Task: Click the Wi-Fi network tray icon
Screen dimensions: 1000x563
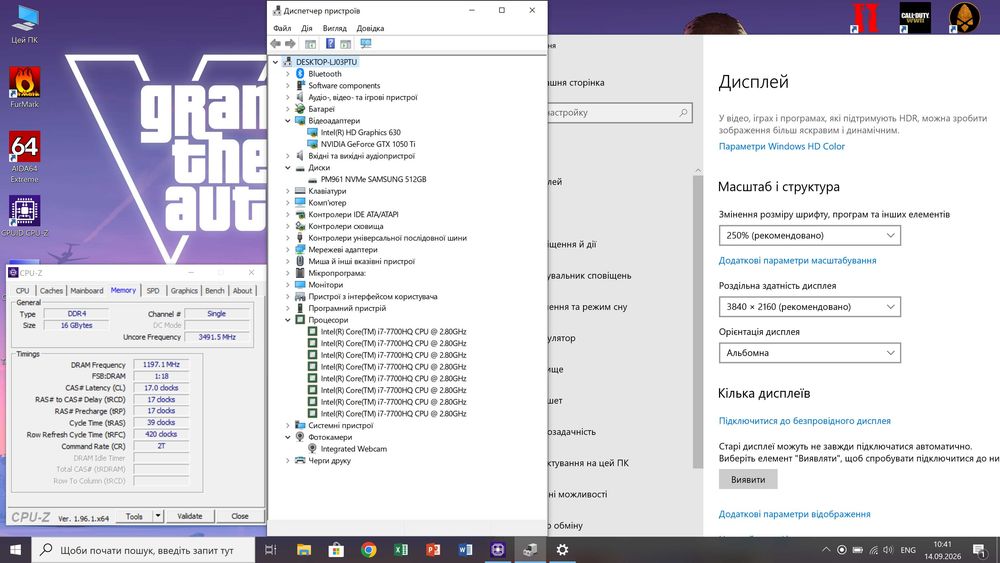Action: point(873,550)
